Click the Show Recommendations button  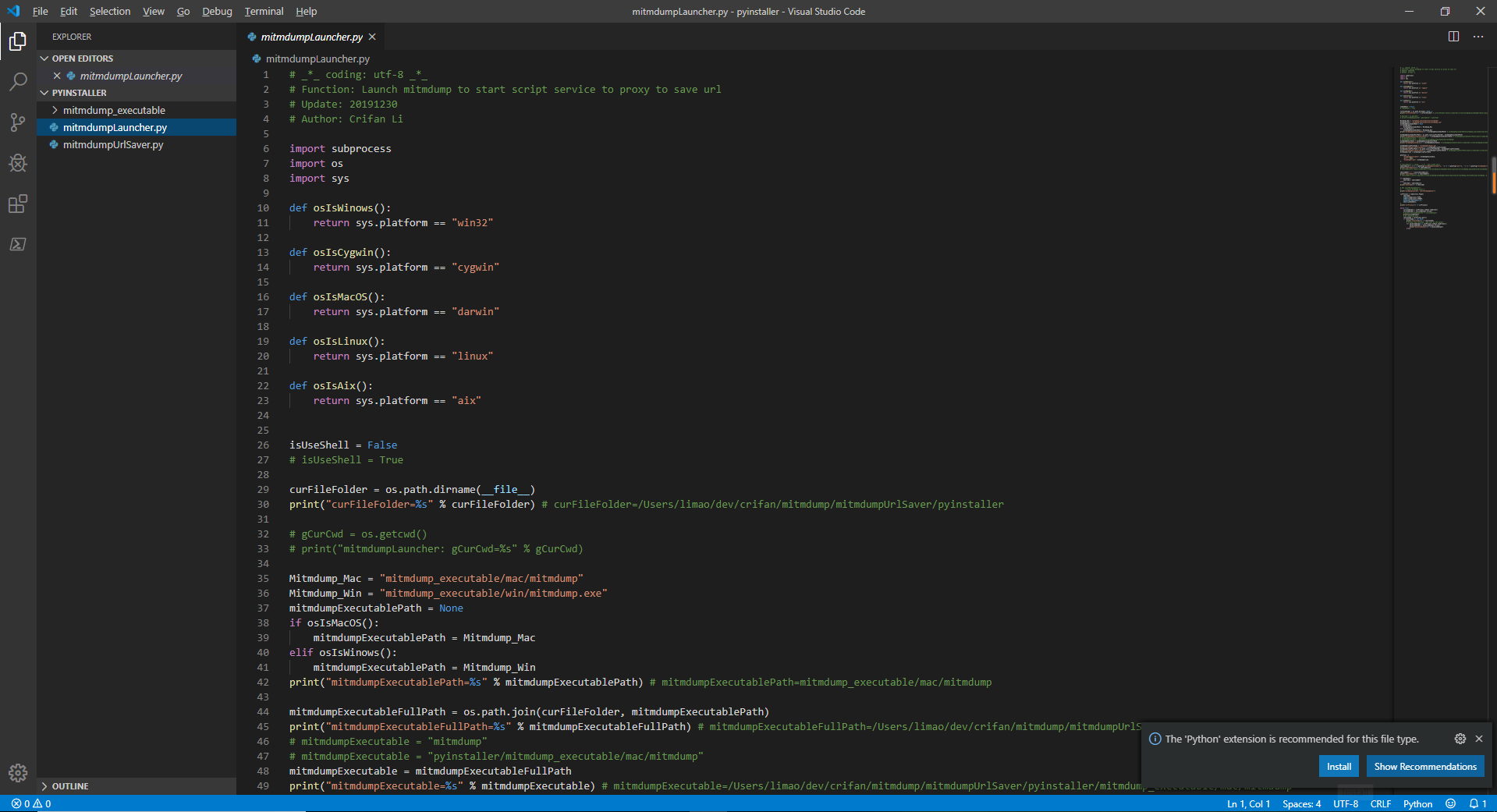coord(1424,766)
